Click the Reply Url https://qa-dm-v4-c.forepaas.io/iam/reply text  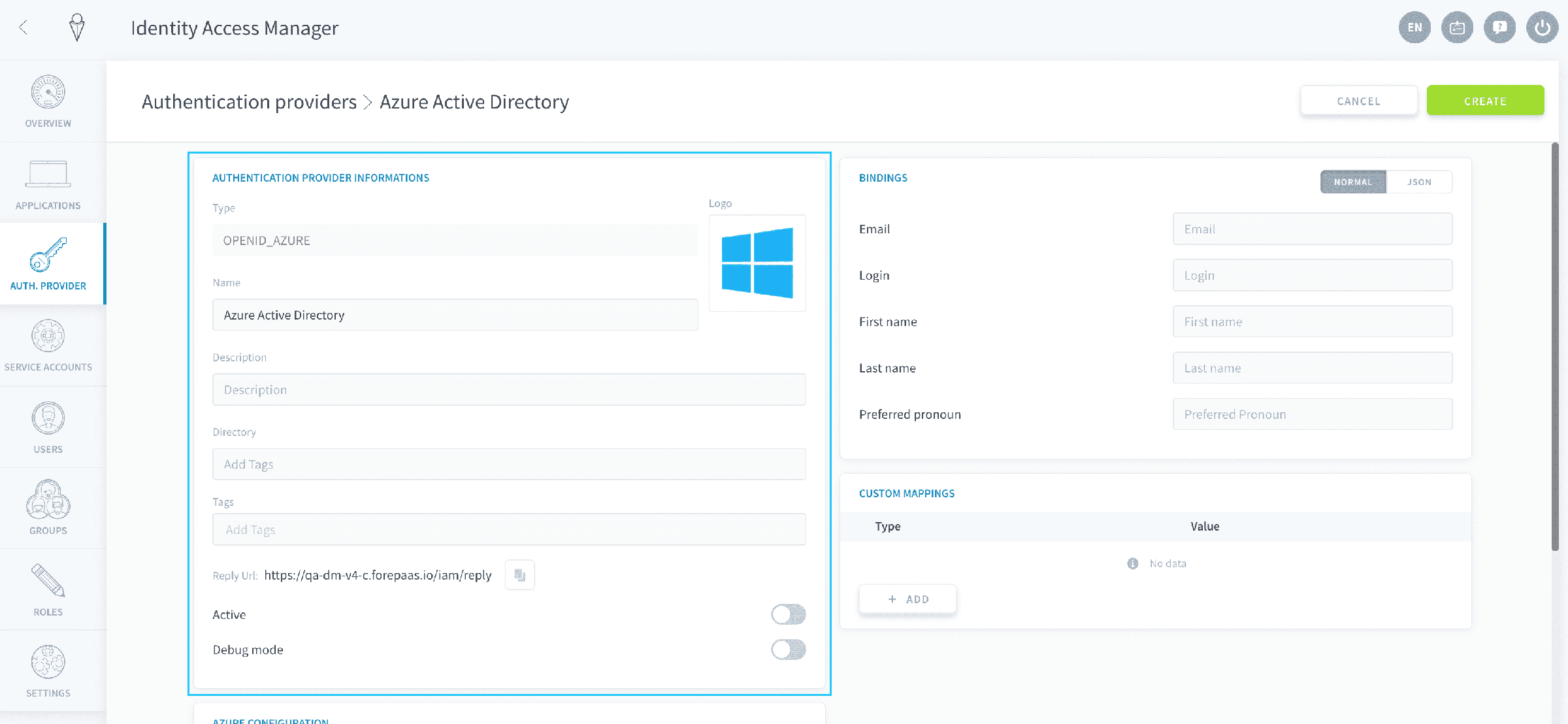[378, 575]
